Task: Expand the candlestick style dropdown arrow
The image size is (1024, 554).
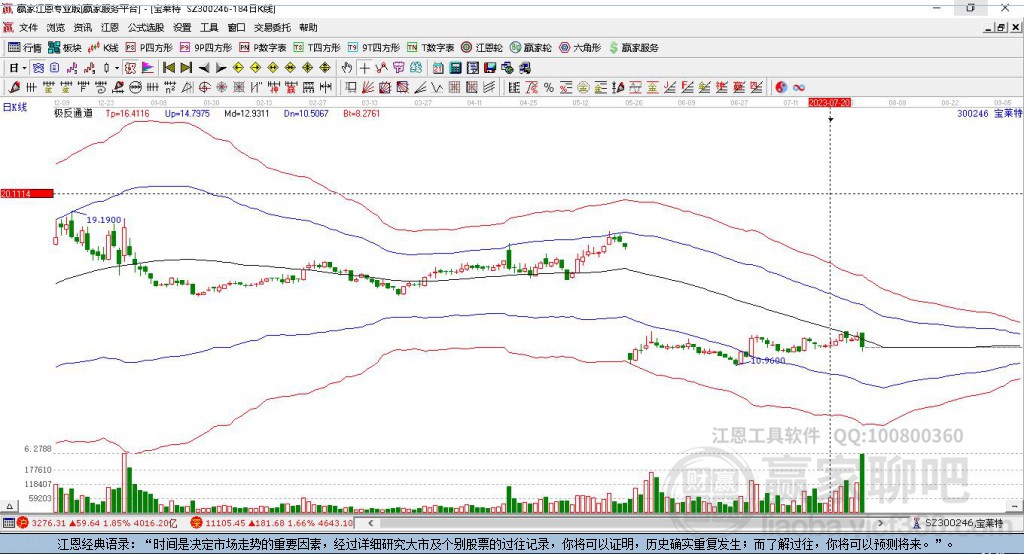Action: pyautogui.click(x=117, y=68)
